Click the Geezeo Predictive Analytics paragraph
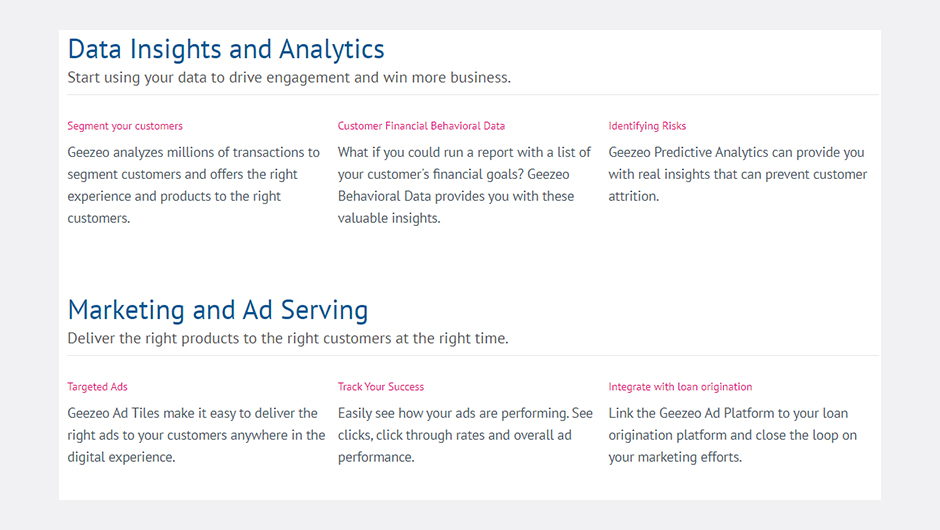940x530 pixels. 737,174
